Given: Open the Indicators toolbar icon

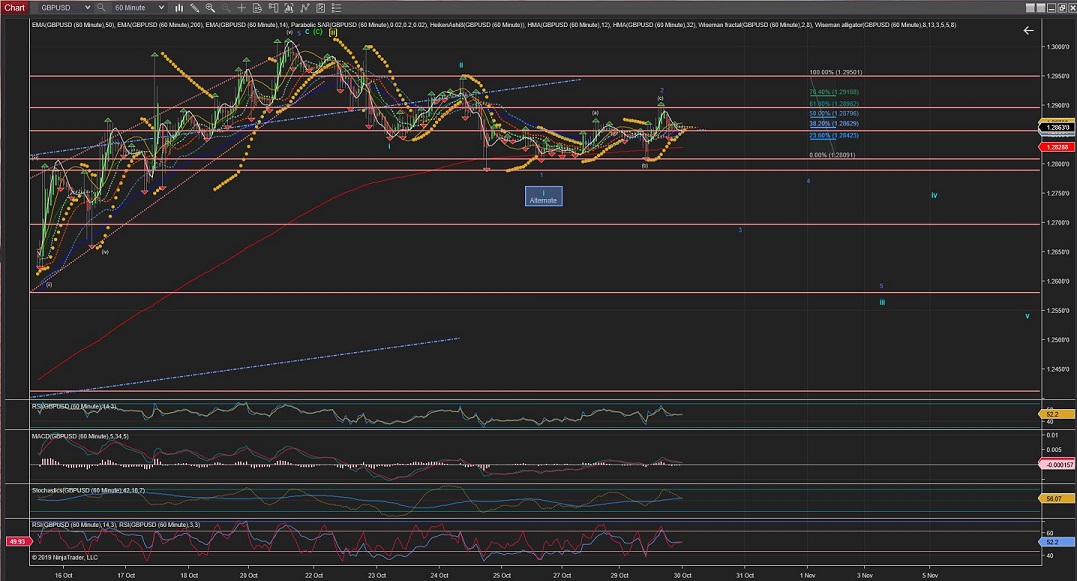Looking at the screenshot, I should (x=288, y=8).
